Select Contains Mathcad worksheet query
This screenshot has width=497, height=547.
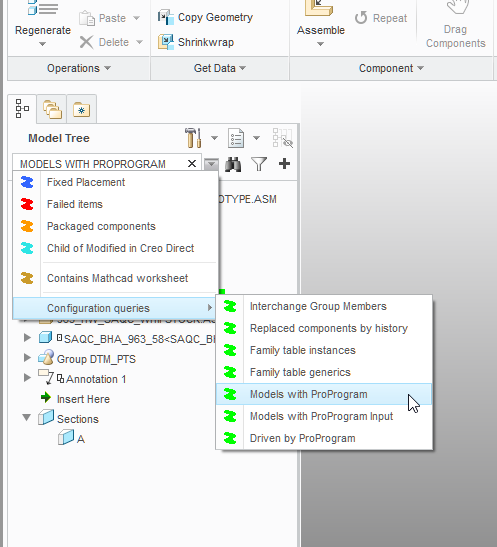click(116, 278)
